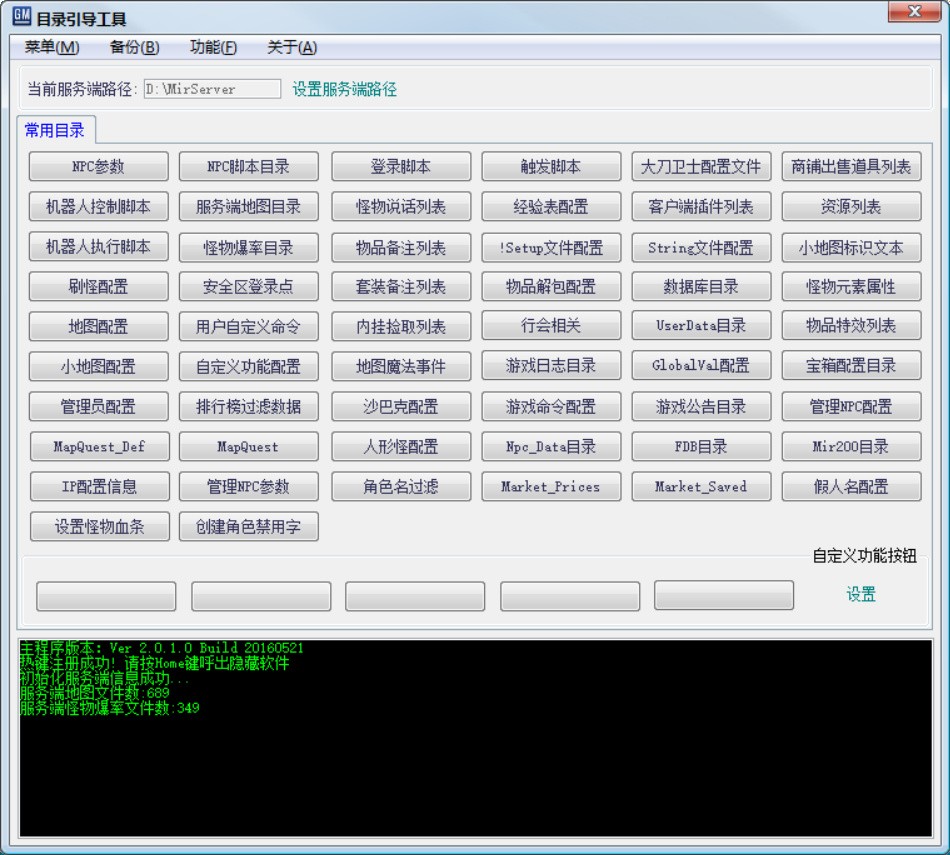Screen dimensions: 950x855
Task: Select the 常用目录 tab
Action: 55,130
